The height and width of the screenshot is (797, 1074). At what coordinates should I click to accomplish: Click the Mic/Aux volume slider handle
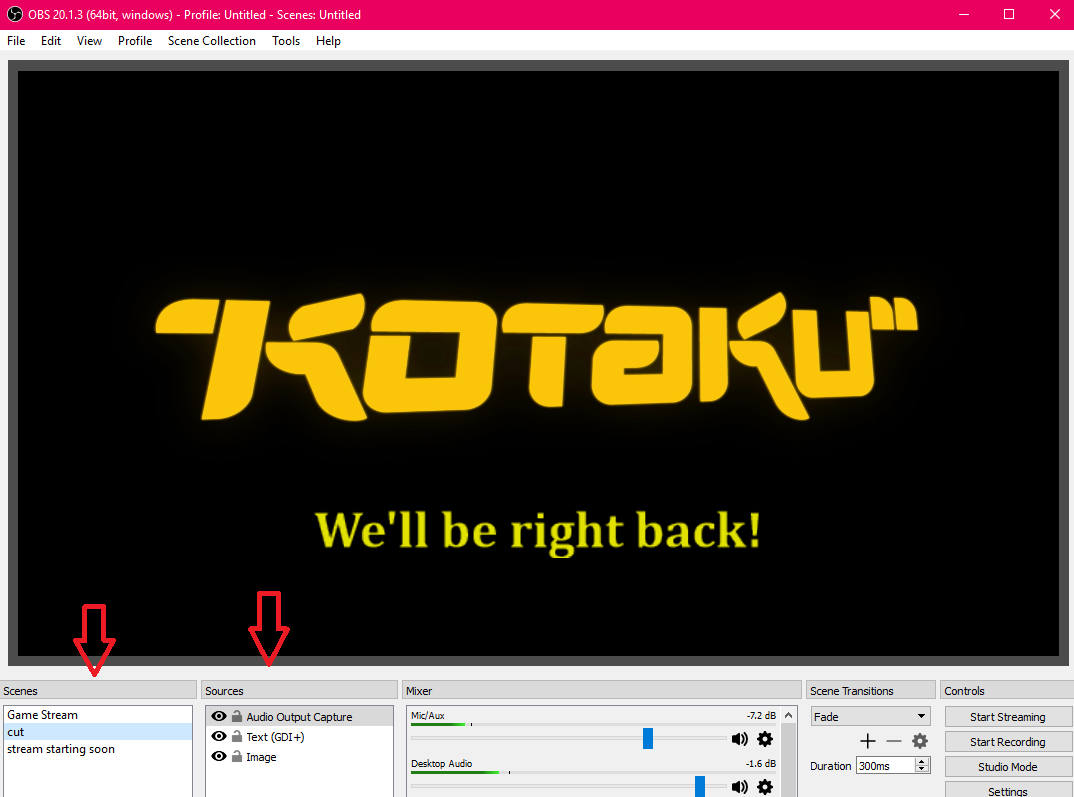click(648, 738)
